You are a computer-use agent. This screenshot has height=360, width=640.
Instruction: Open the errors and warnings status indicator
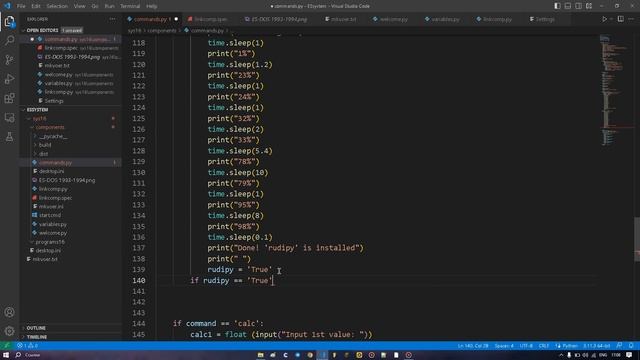[x=27, y=346]
